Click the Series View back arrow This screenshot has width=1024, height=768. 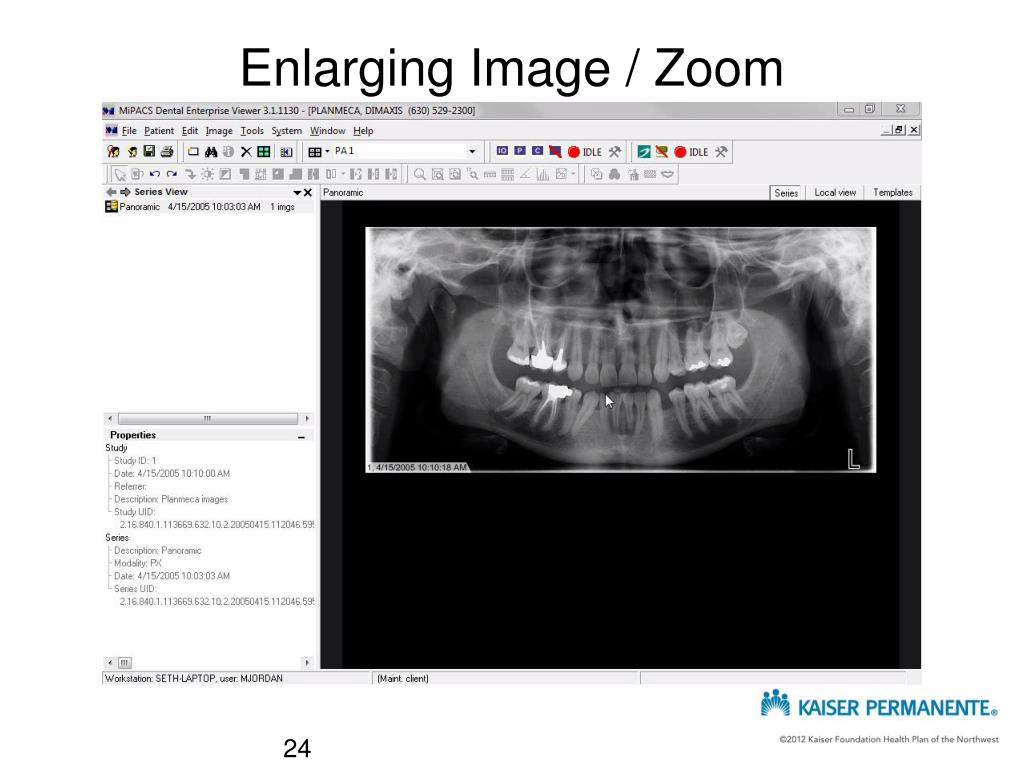111,192
